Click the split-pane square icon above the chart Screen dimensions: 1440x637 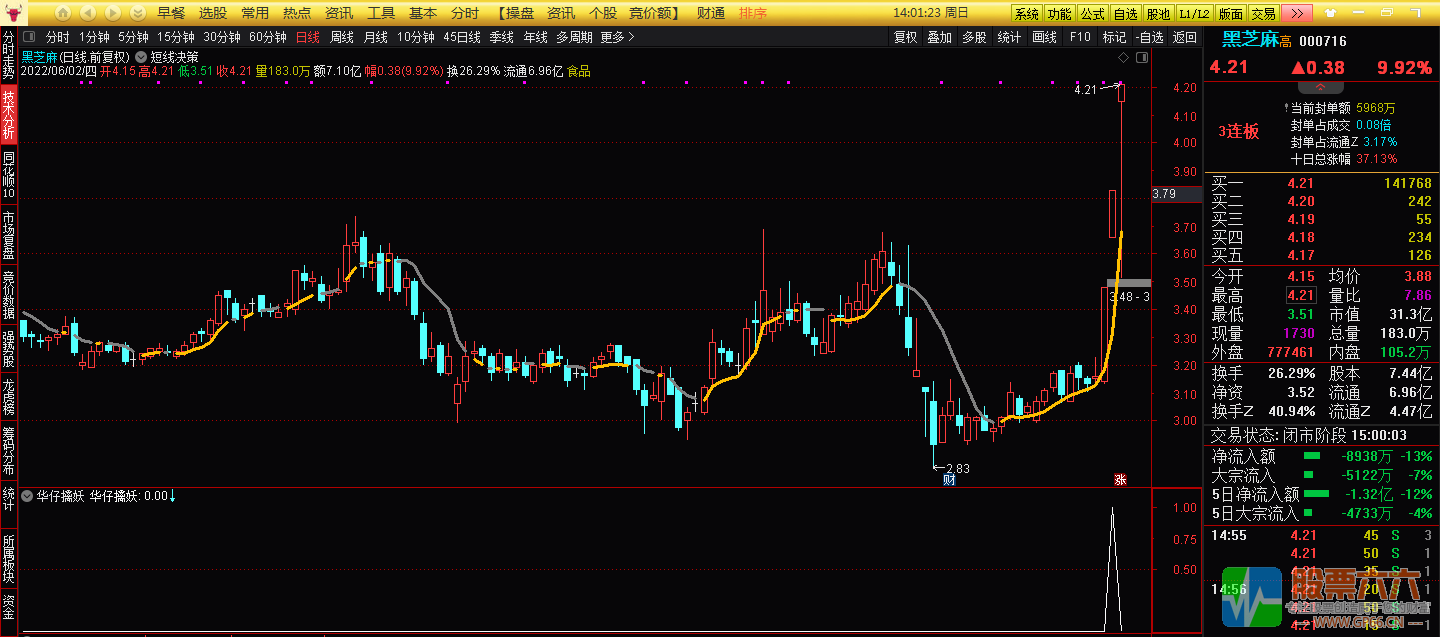(x=1142, y=58)
